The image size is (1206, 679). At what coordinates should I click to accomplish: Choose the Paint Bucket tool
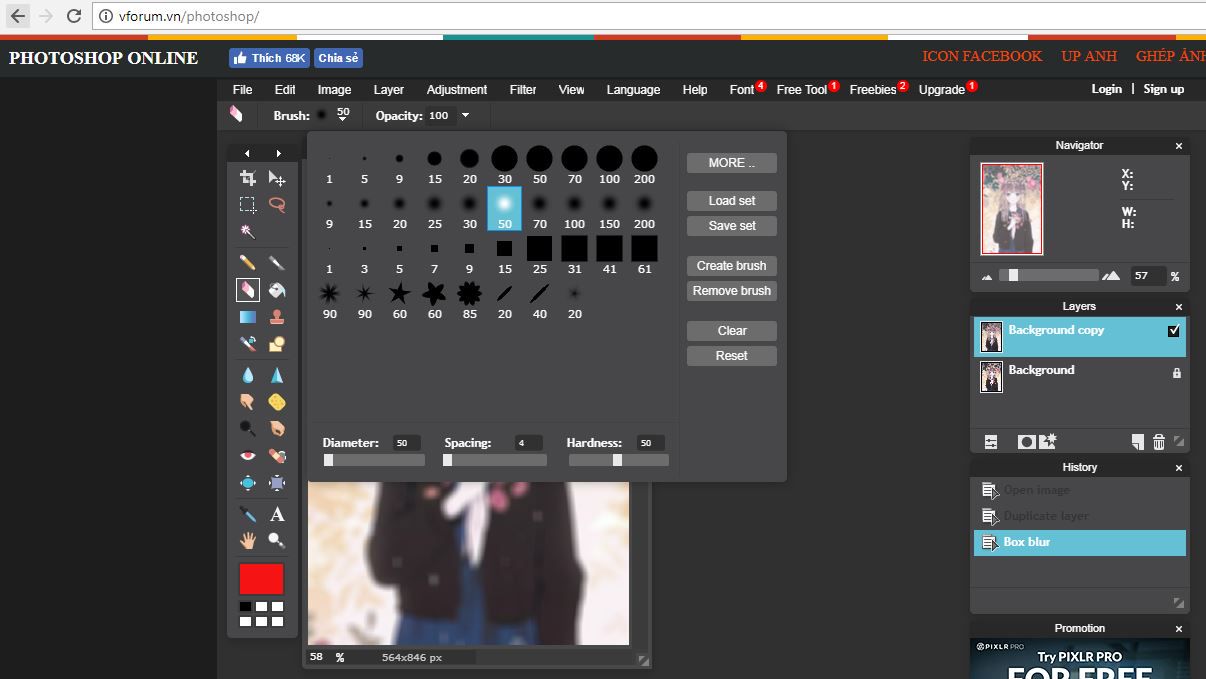tap(277, 290)
